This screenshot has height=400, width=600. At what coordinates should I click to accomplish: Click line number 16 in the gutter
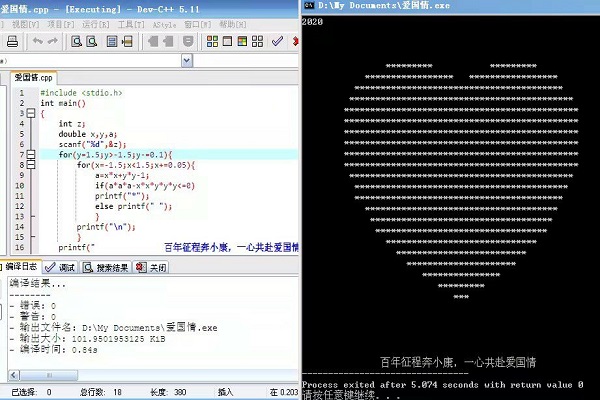pos(20,247)
